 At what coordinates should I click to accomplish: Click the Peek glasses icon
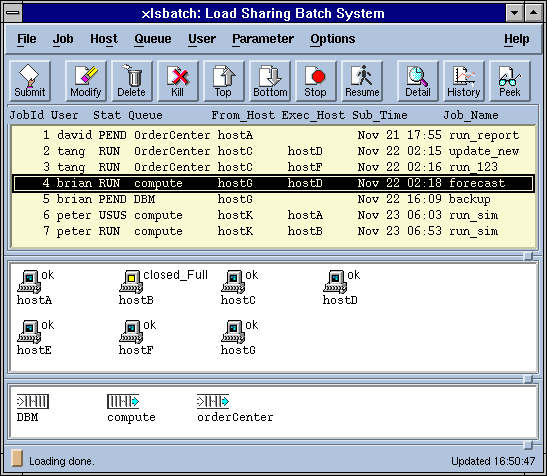click(510, 81)
